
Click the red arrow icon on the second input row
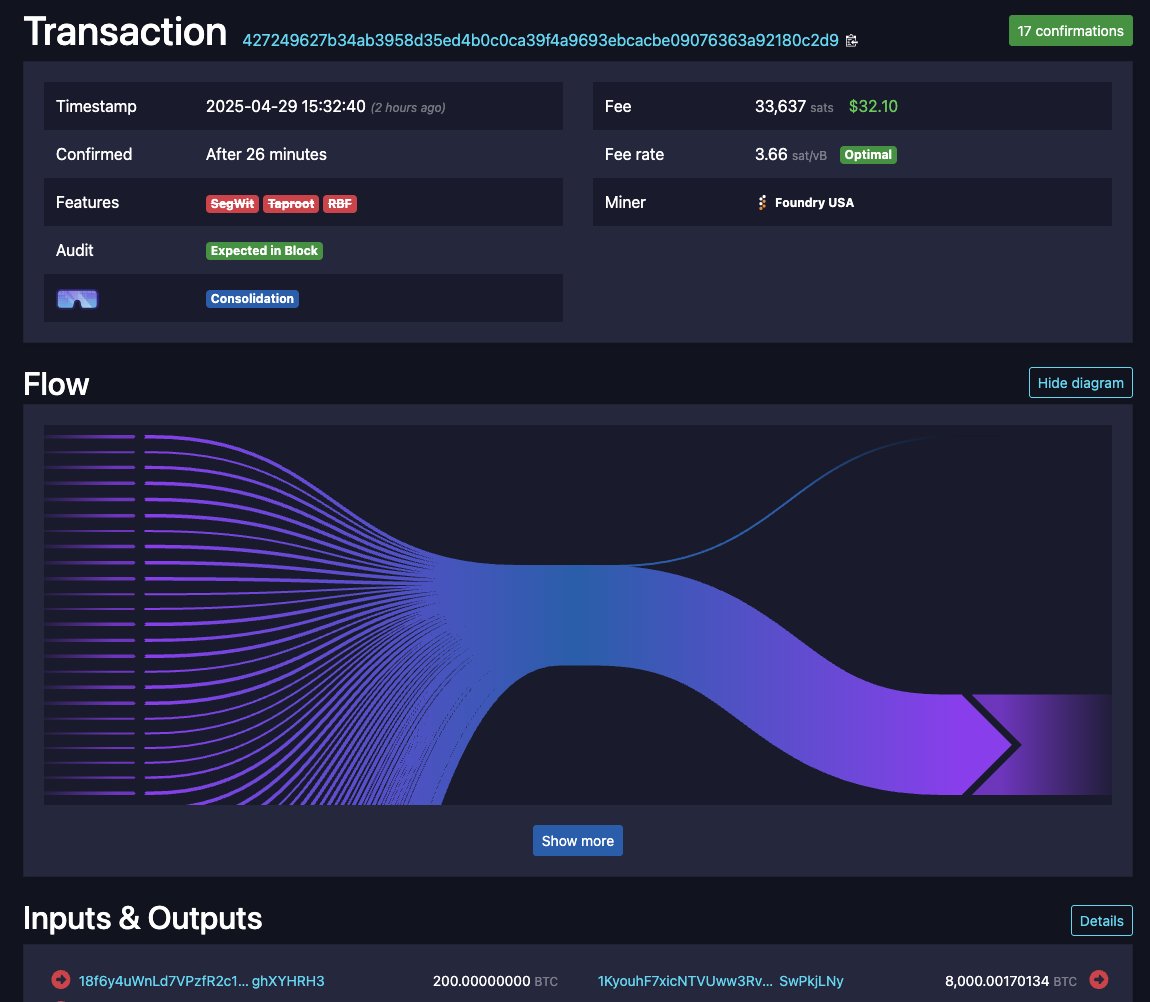coord(60,1000)
